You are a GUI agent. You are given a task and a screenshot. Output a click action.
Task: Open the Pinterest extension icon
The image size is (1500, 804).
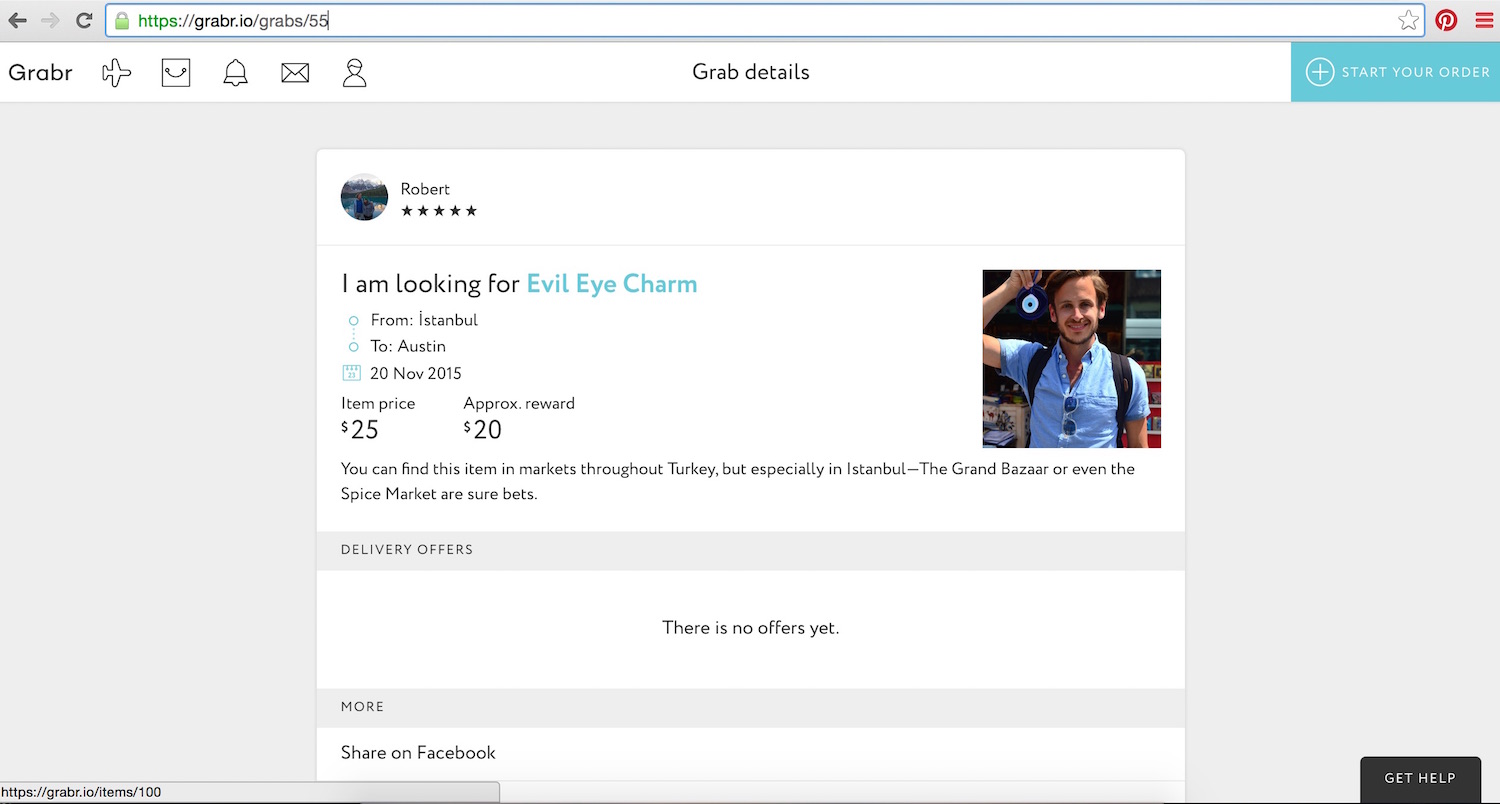coord(1446,20)
